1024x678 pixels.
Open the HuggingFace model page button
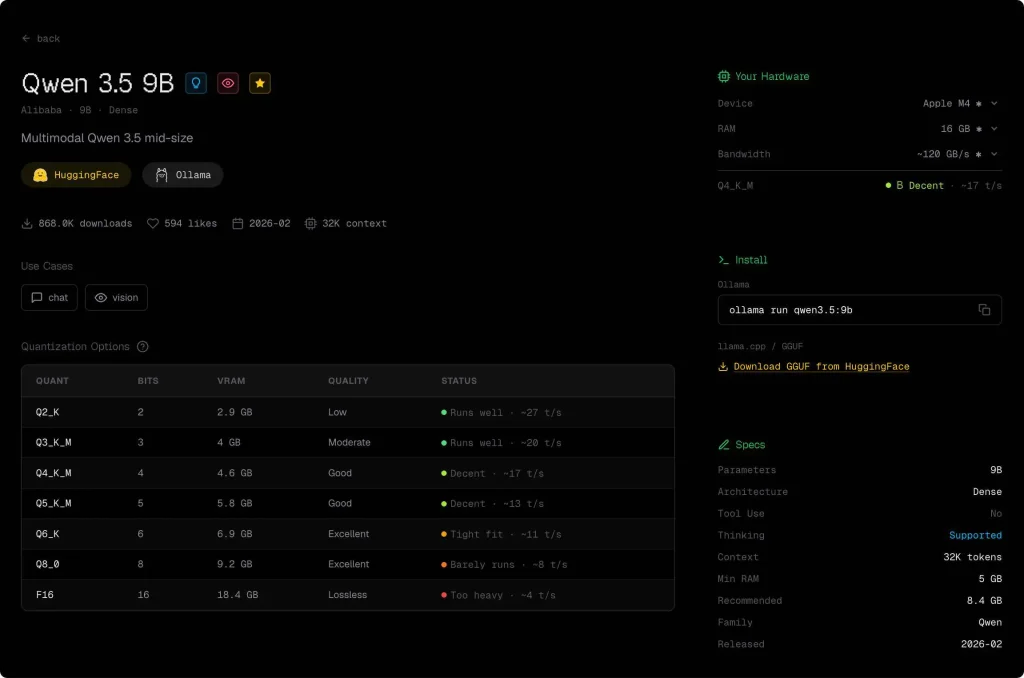click(x=76, y=175)
